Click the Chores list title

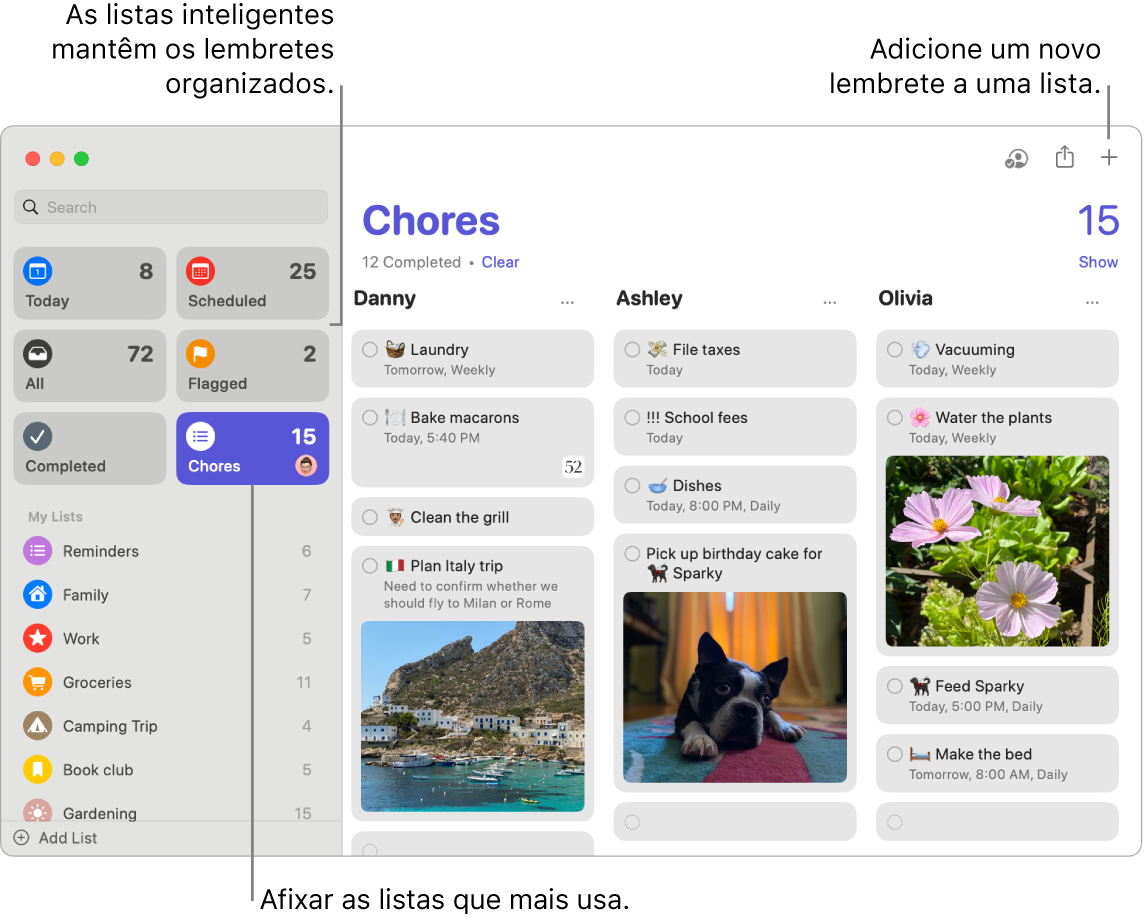tap(430, 220)
